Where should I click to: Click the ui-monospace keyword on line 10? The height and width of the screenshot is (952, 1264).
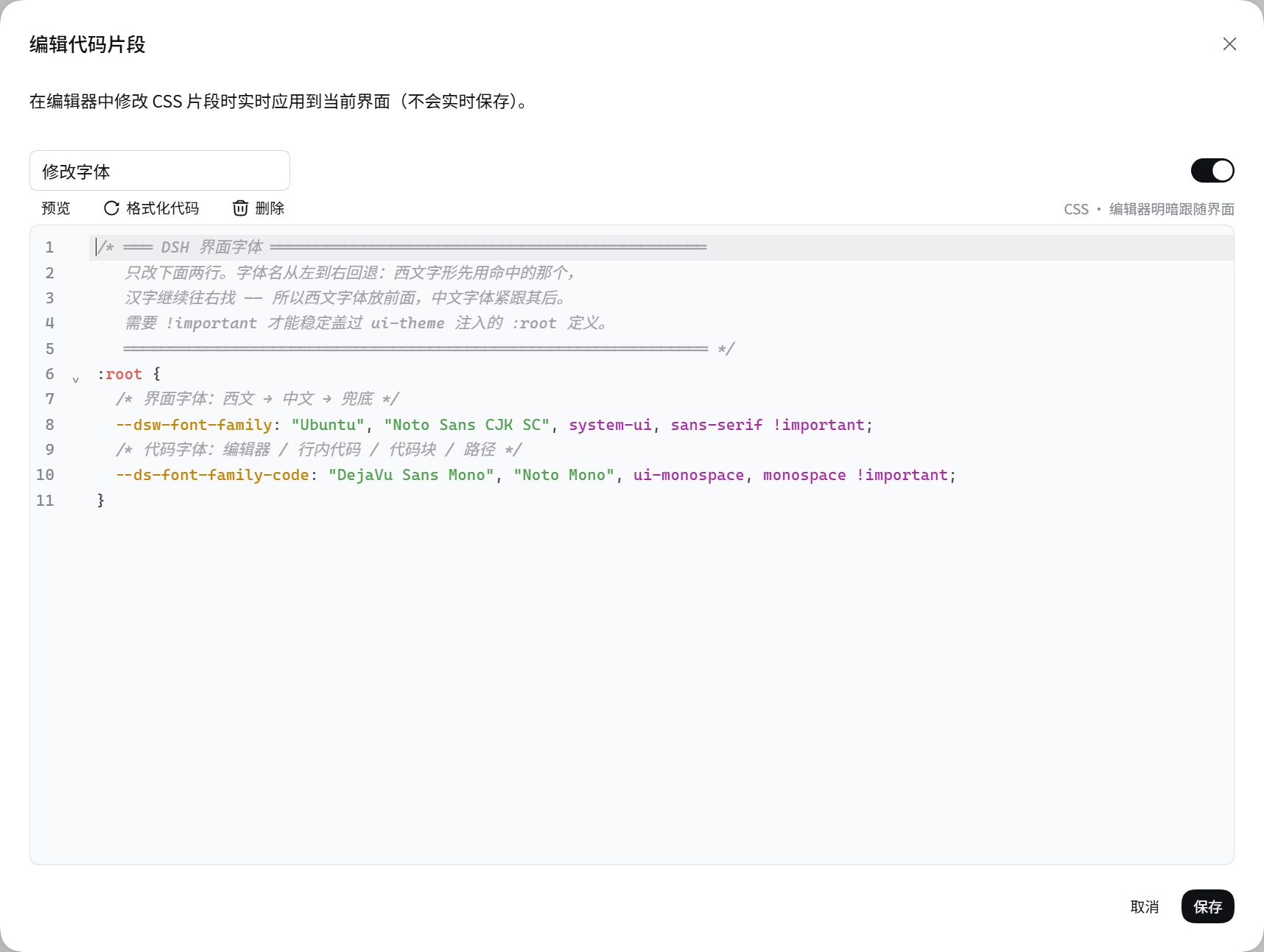coord(689,475)
